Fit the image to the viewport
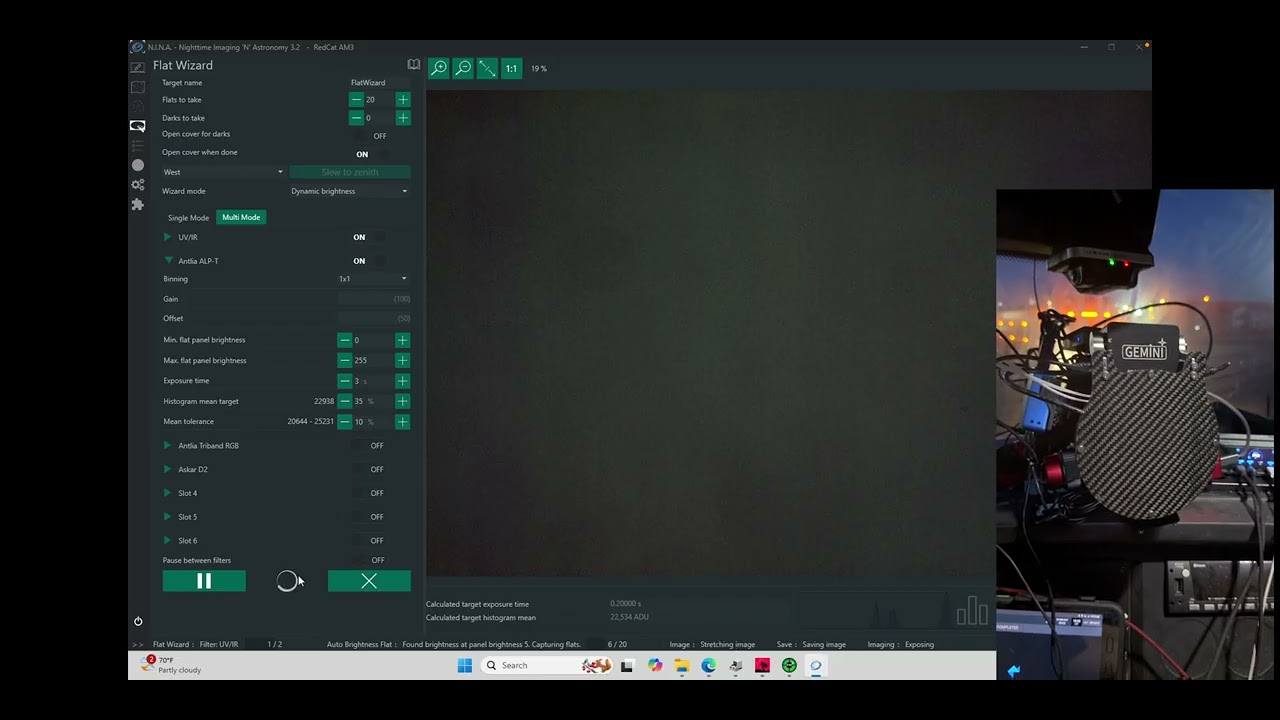Image resolution: width=1280 pixels, height=720 pixels. click(487, 68)
